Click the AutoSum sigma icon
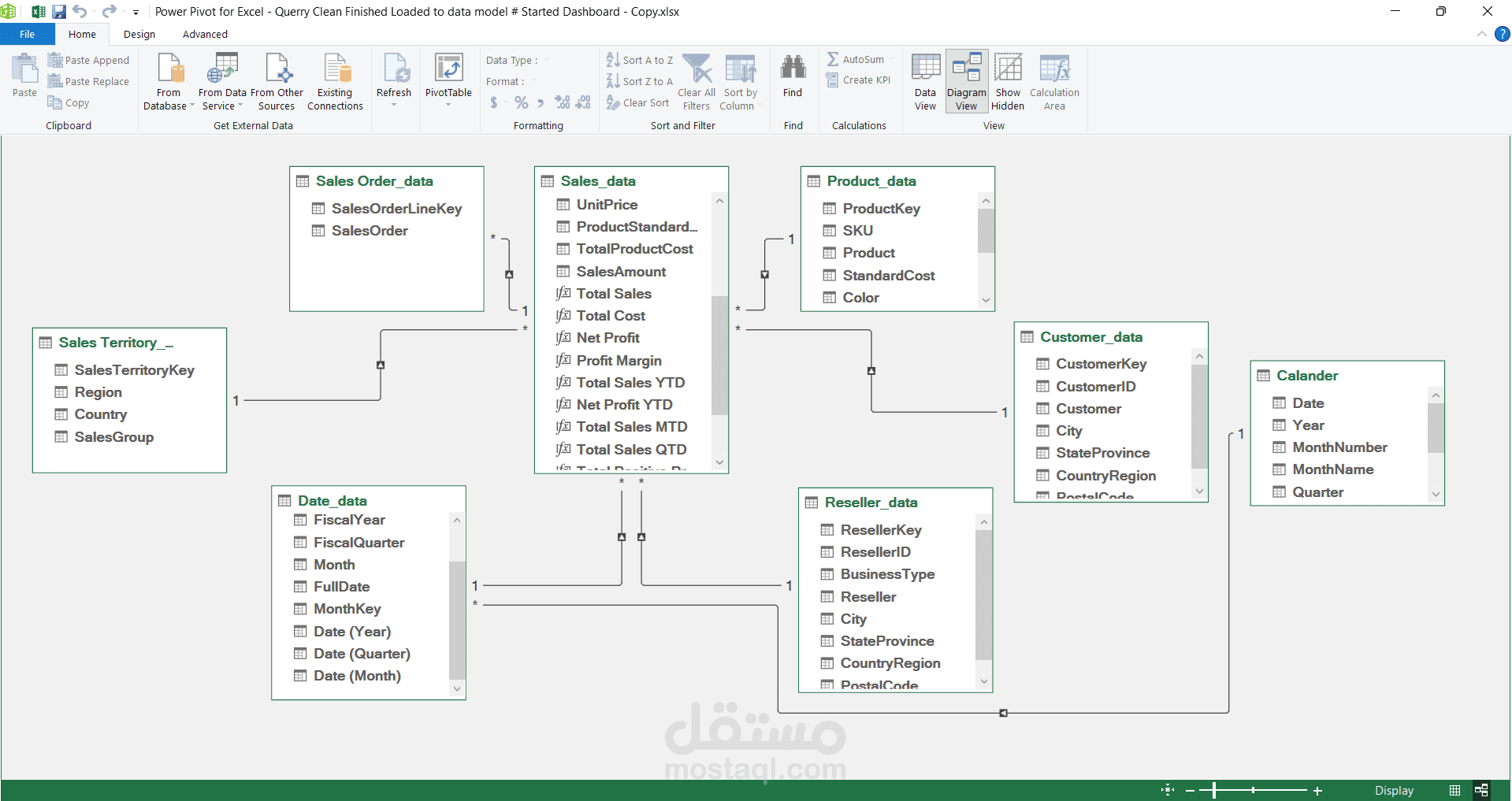The image size is (1512, 801). [833, 59]
